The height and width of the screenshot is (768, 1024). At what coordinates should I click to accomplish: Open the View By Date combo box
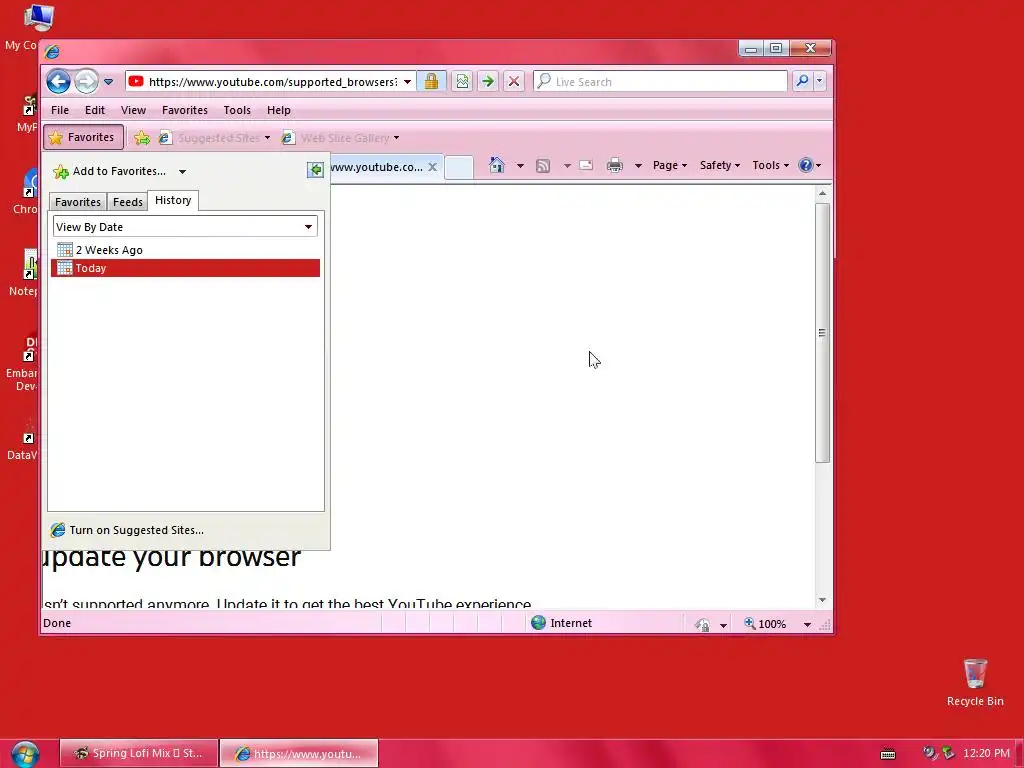pos(185,227)
